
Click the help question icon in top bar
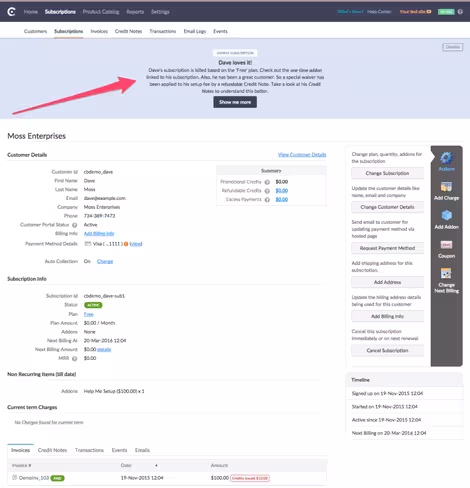coord(460,12)
